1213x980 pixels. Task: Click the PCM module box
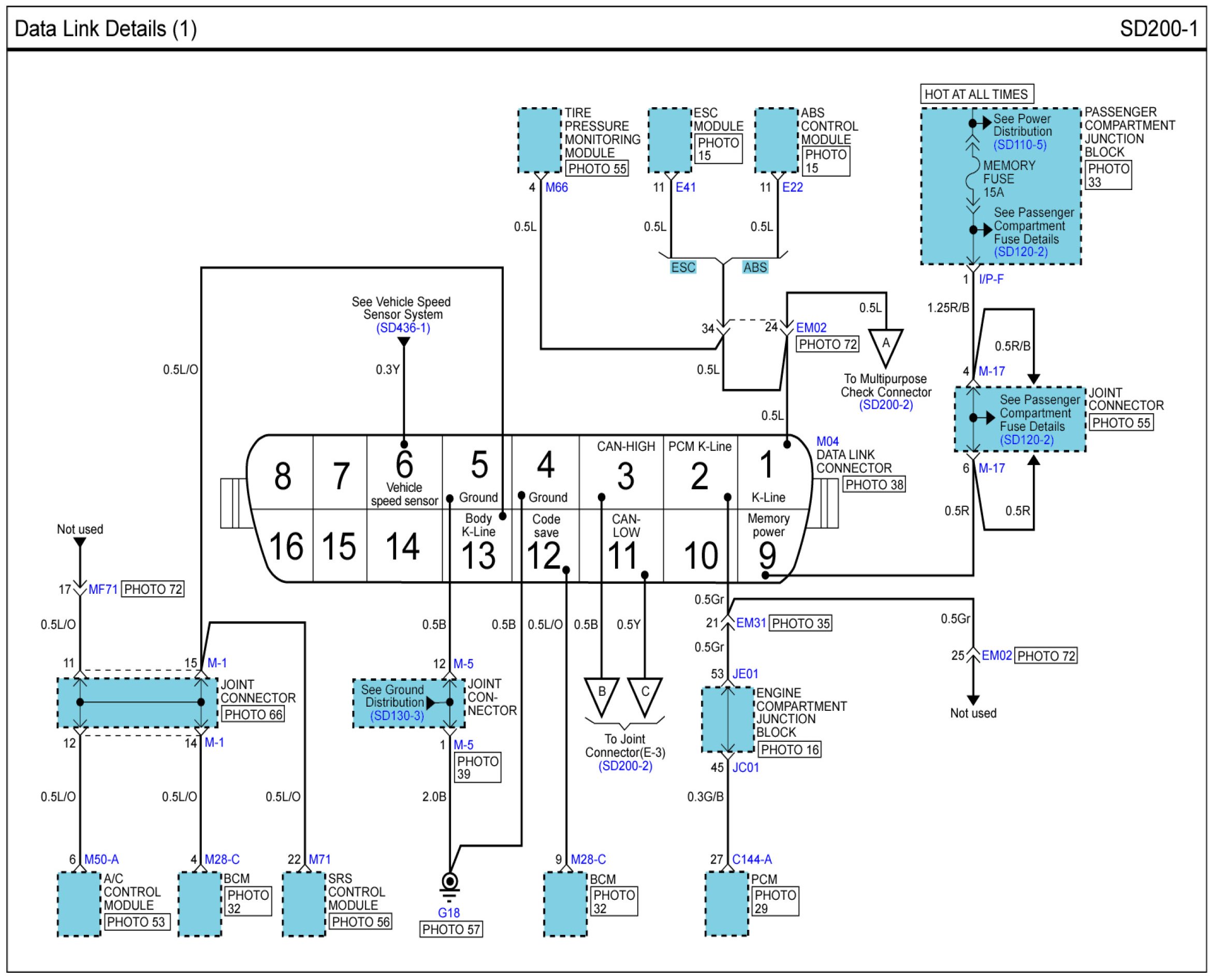pos(726,904)
